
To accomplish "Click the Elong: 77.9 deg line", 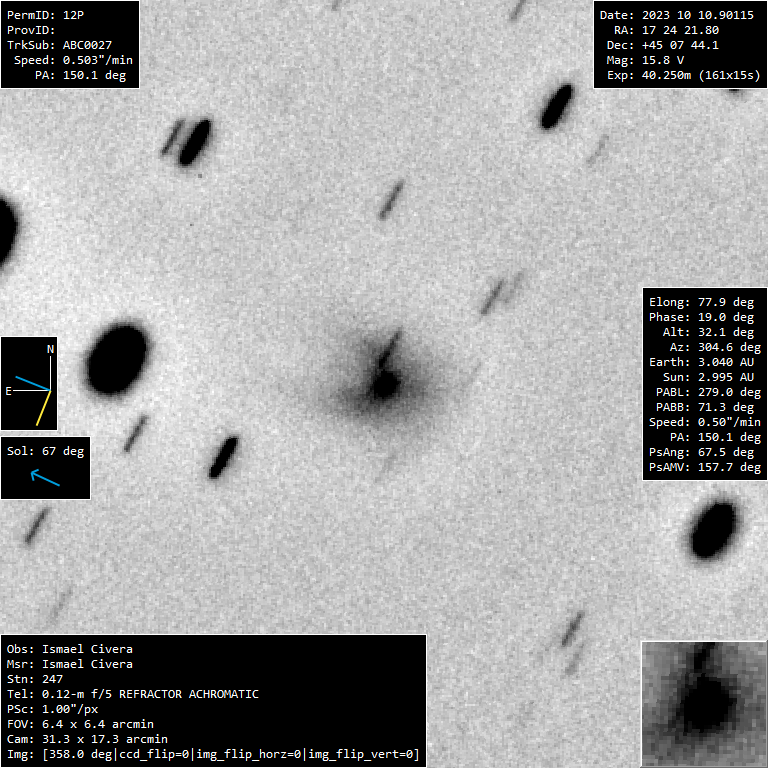I will (x=701, y=302).
